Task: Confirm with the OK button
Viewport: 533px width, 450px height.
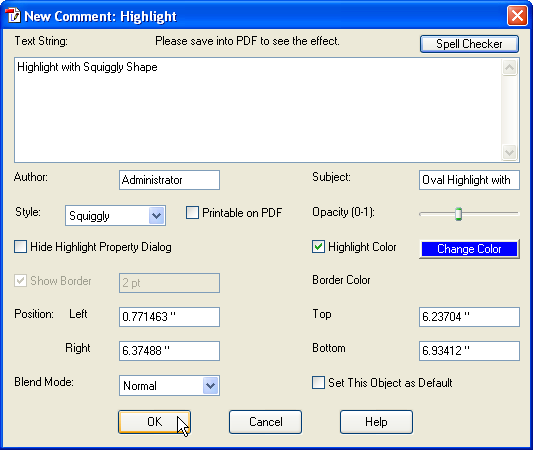Action: (x=154, y=422)
